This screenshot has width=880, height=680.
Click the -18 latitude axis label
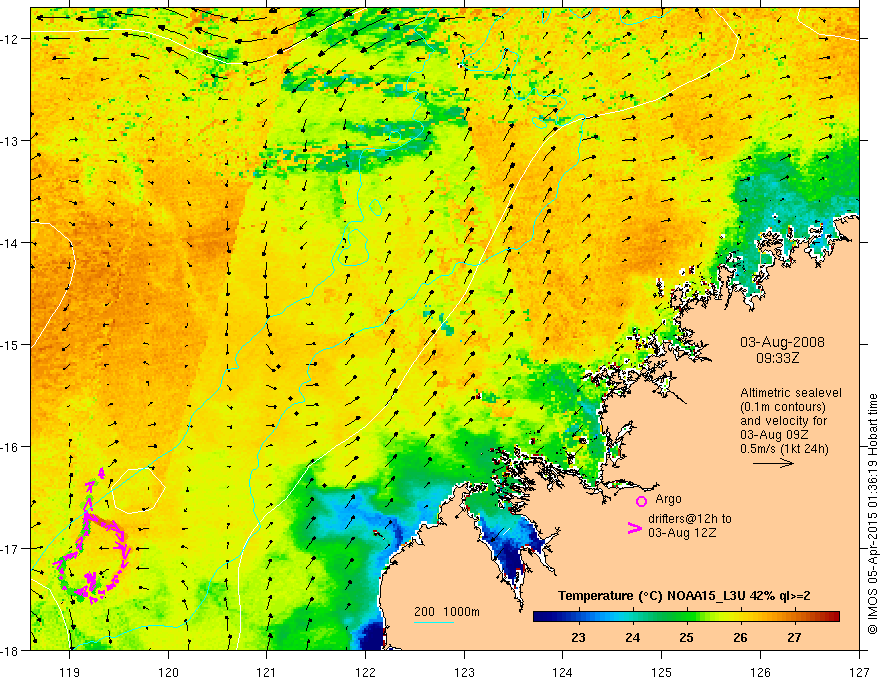(11, 650)
